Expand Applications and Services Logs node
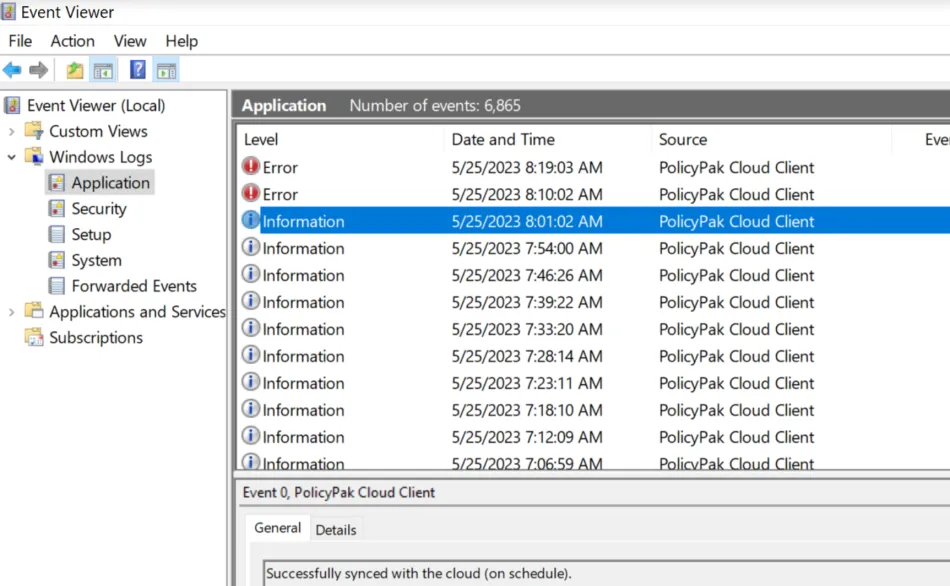The image size is (950, 586). [x=12, y=312]
